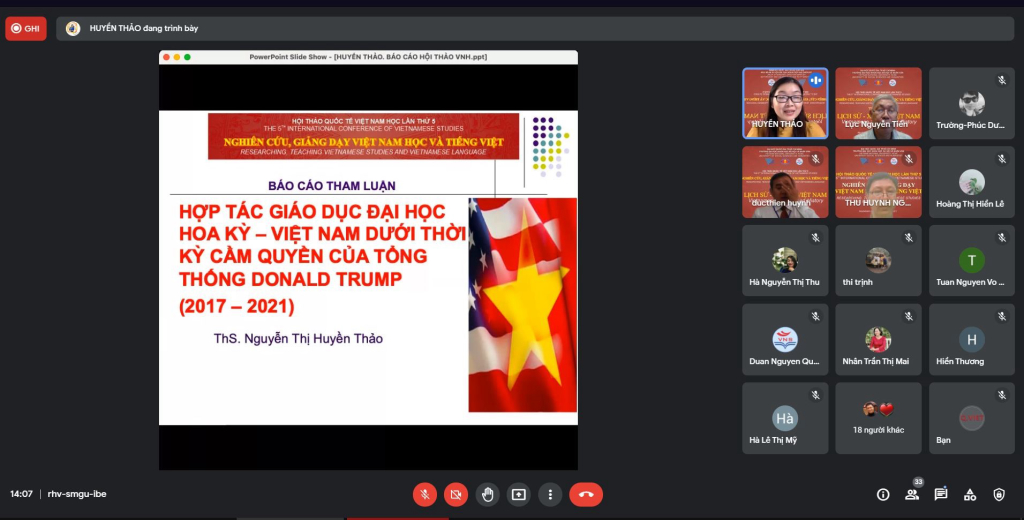
Task: Click the presenter avatar beside HUYỀN THẢO đang trình bày
Action: click(x=73, y=29)
